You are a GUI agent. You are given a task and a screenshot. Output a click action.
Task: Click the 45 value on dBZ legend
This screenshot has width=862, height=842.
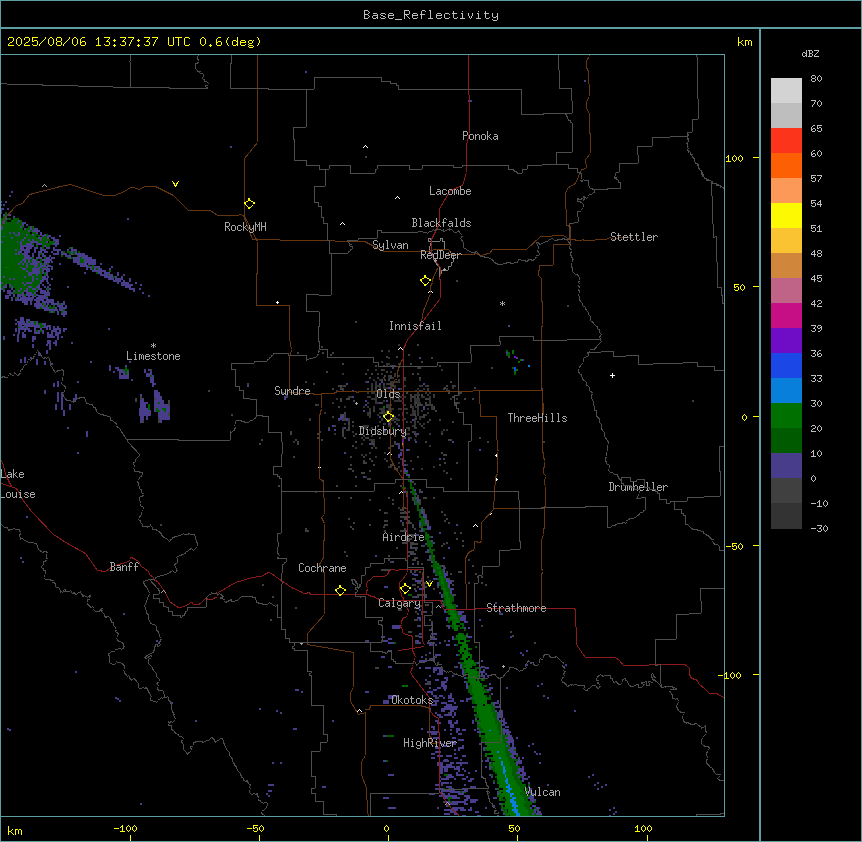coord(816,278)
